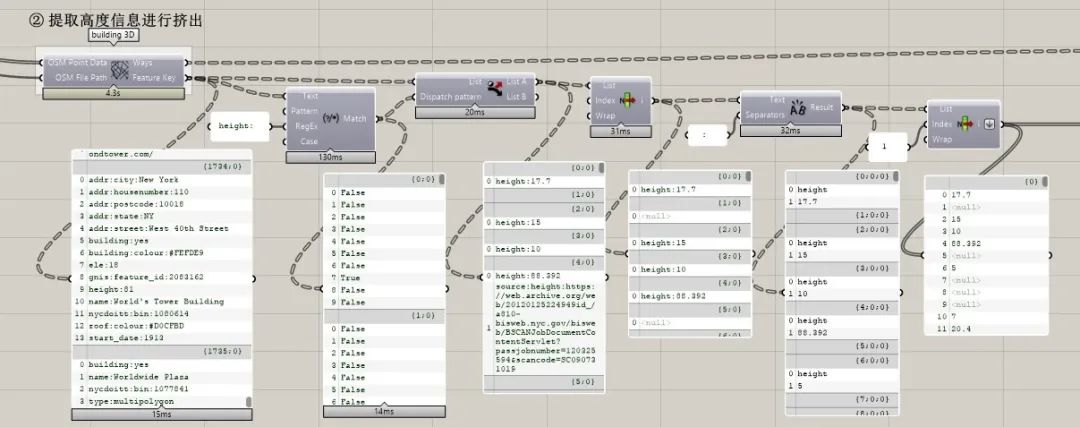Click the Case input of Match Text
1080x427 pixels.
tap(309, 141)
